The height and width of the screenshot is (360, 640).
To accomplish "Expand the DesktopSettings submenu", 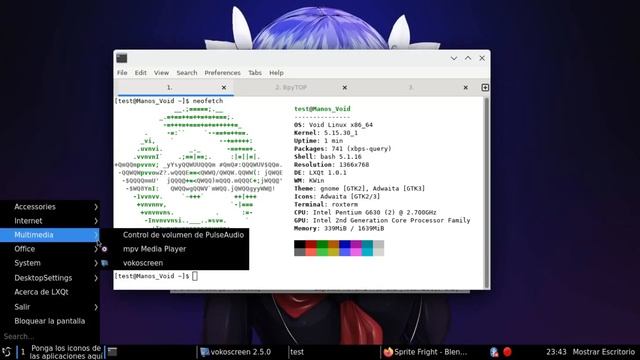I will tap(50, 278).
